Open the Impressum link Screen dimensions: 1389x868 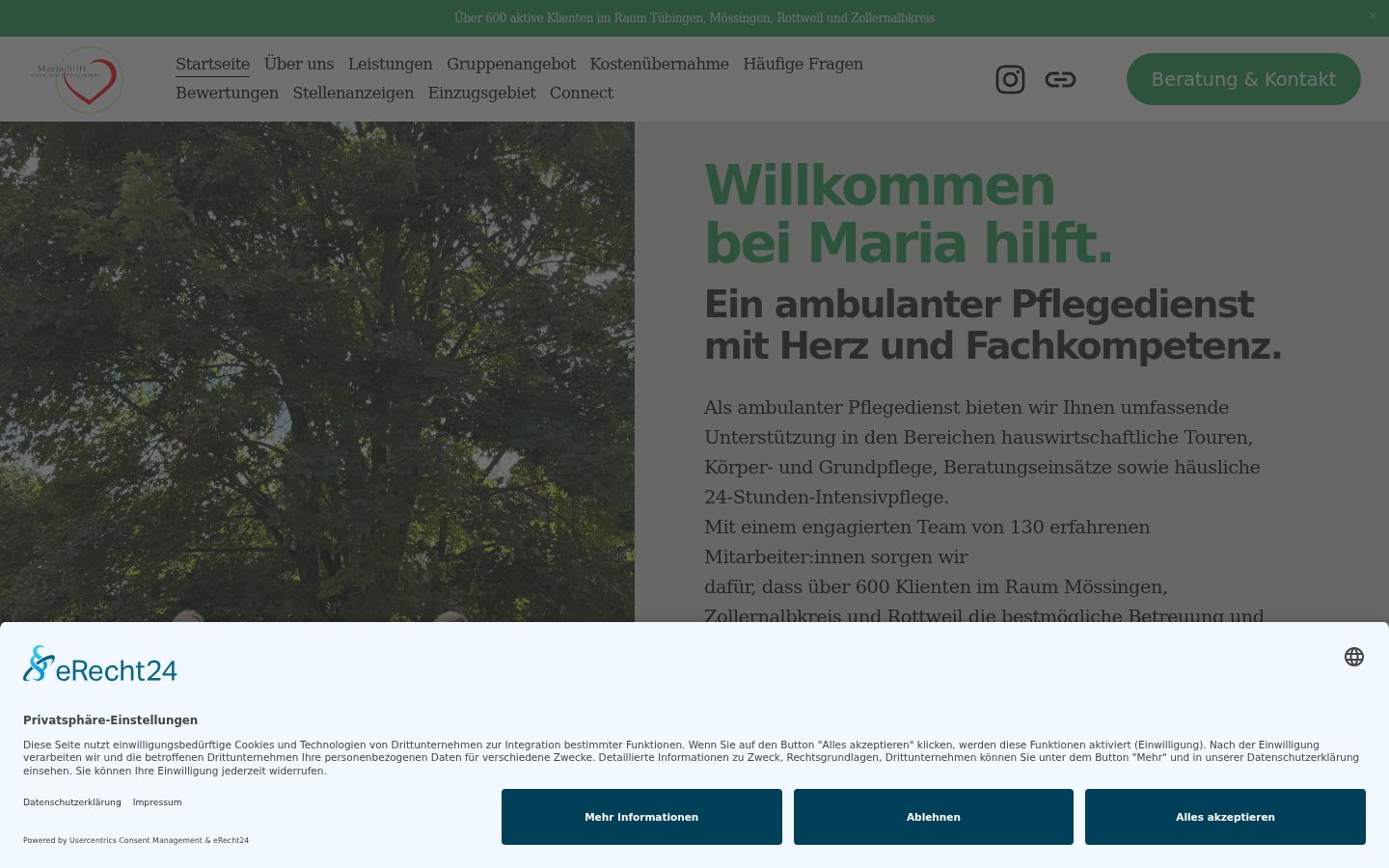point(157,802)
